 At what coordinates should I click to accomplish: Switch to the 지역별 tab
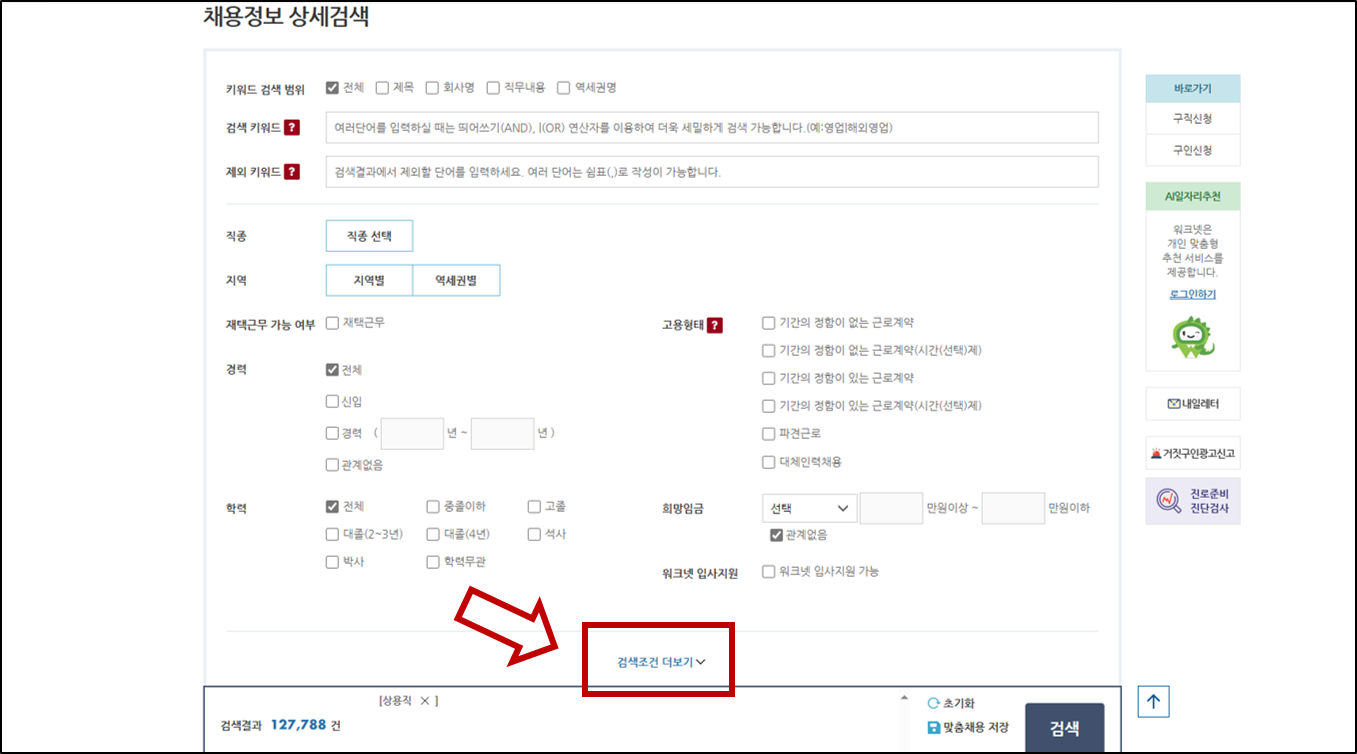[368, 280]
